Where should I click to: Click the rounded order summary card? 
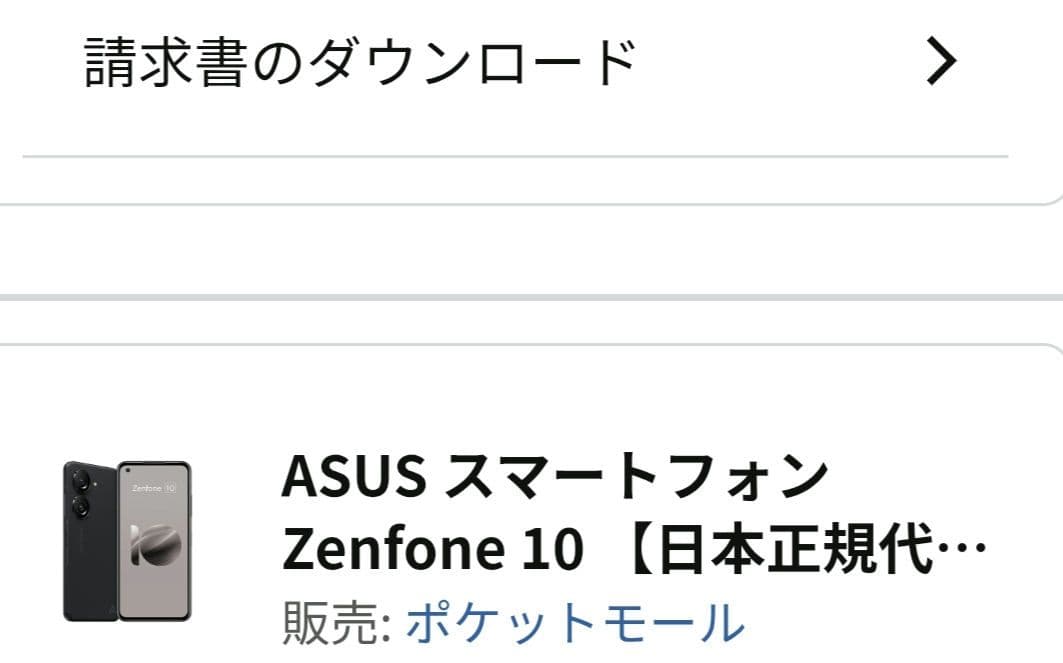point(530,500)
